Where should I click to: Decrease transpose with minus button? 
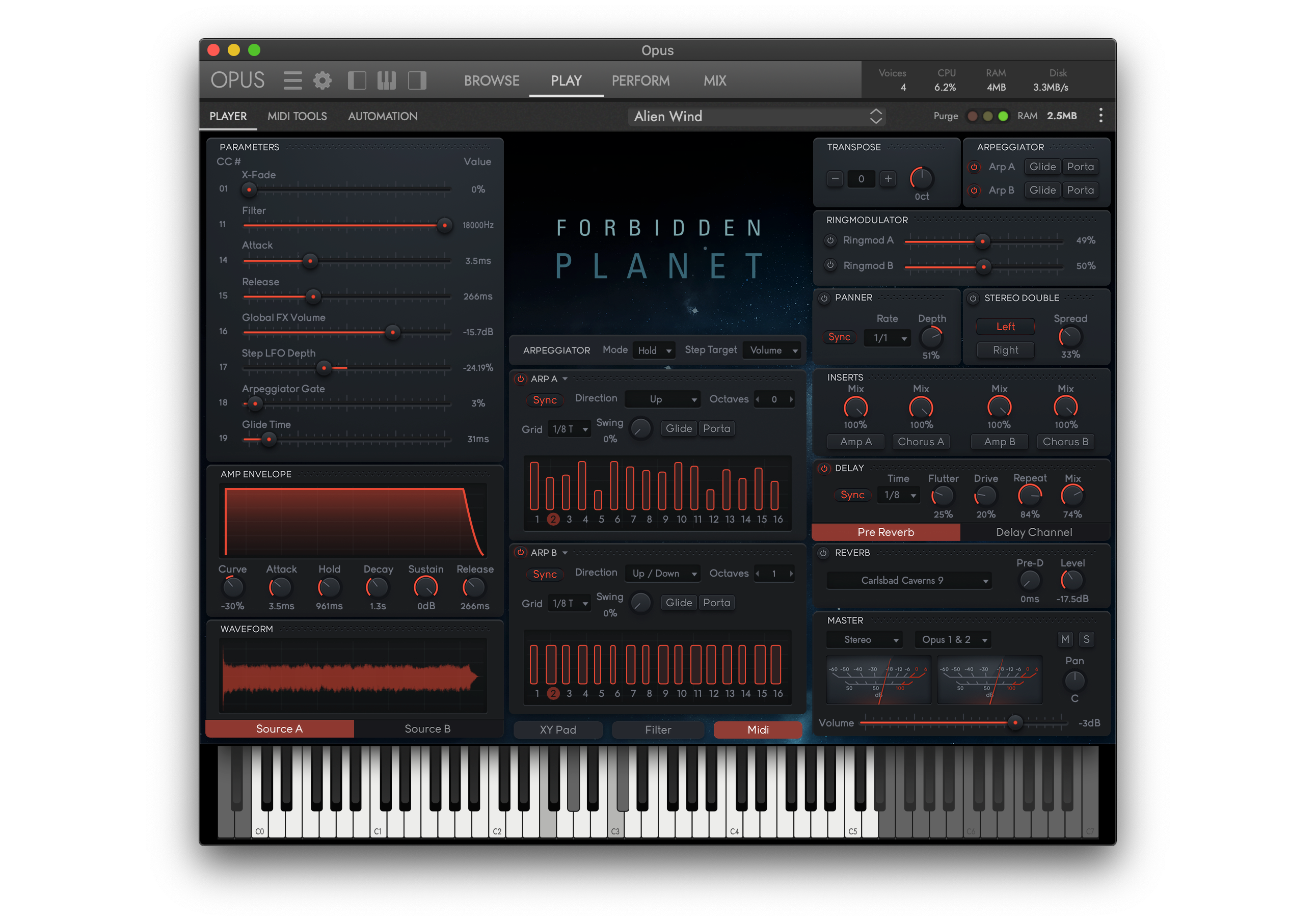click(835, 179)
